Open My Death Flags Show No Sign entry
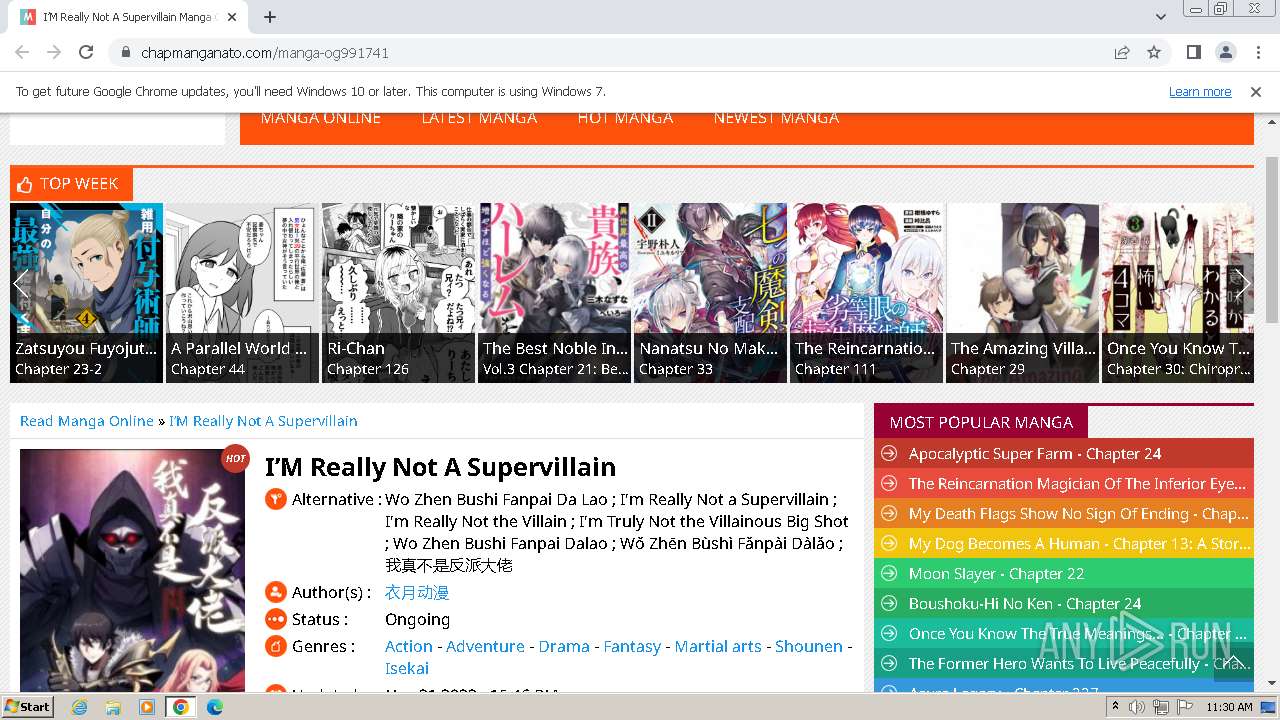 click(x=1078, y=513)
